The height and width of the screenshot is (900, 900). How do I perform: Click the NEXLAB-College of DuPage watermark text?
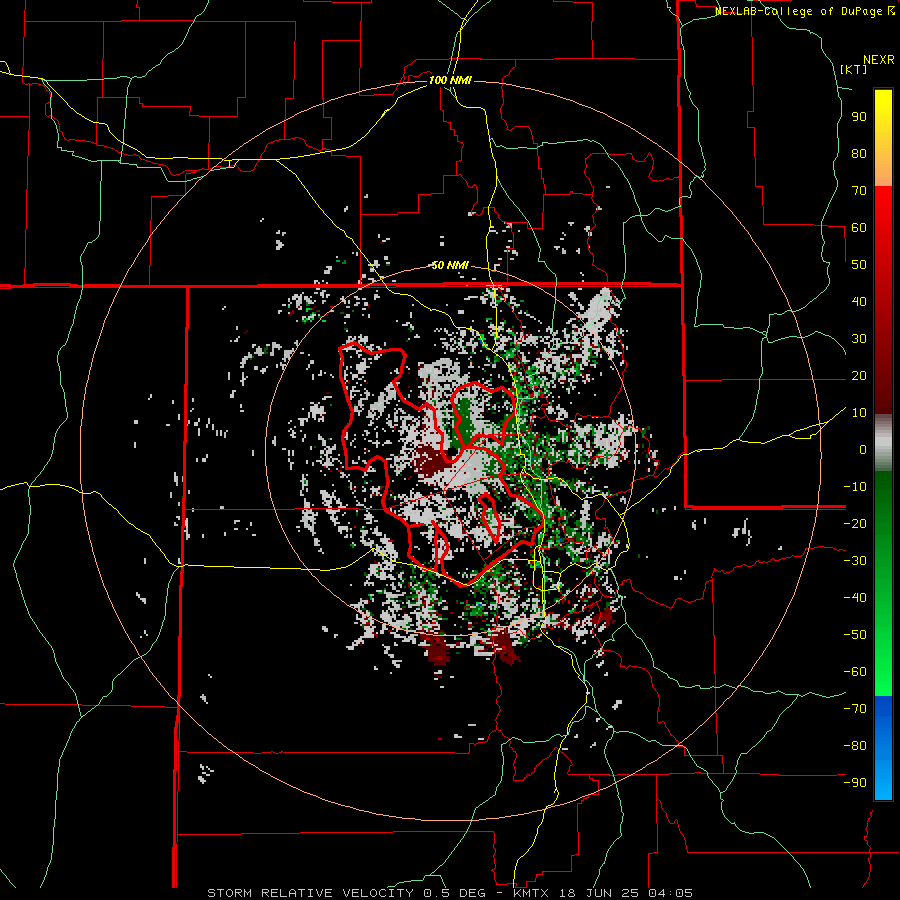tap(804, 11)
